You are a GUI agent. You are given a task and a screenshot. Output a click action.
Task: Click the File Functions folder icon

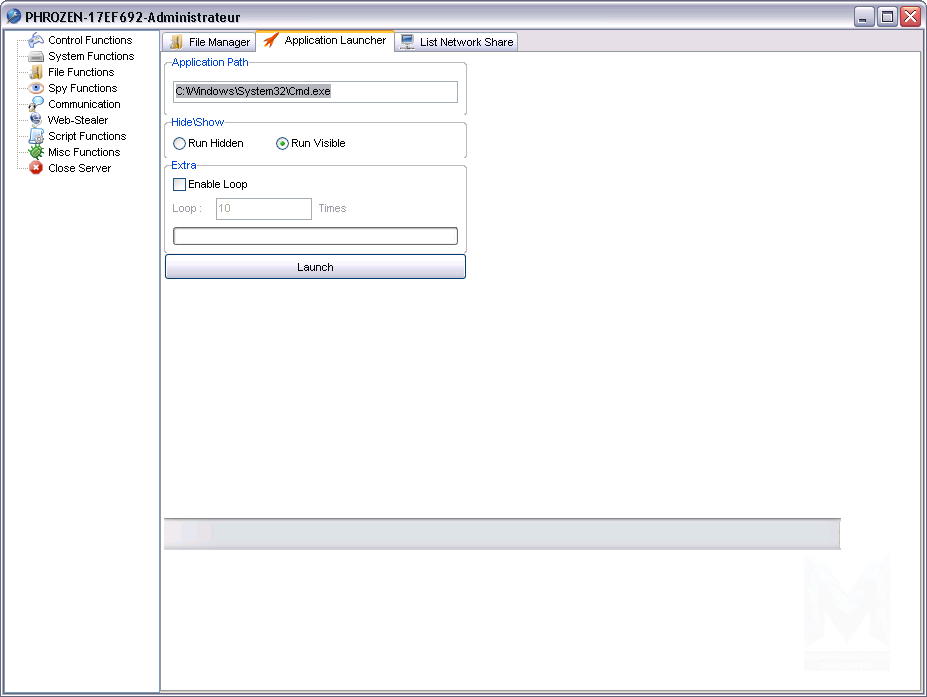coord(37,72)
